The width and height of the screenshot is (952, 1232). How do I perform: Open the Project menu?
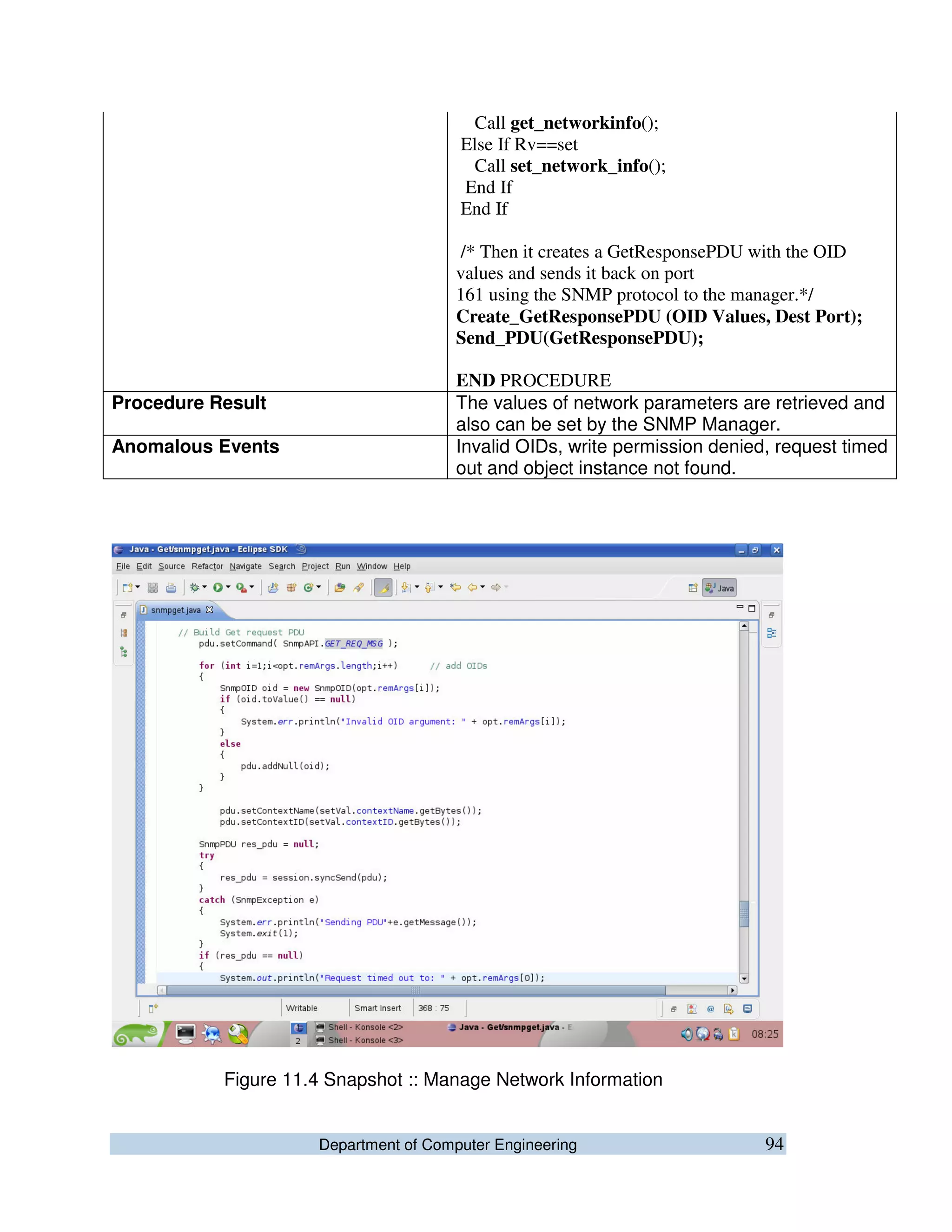pyautogui.click(x=315, y=566)
